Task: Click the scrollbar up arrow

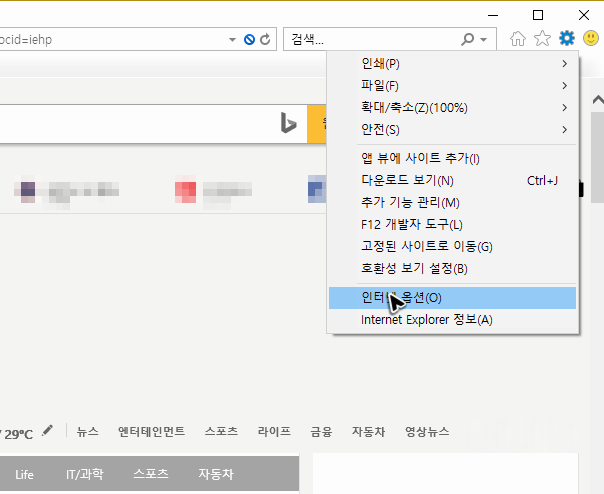Action: pyautogui.click(x=598, y=100)
